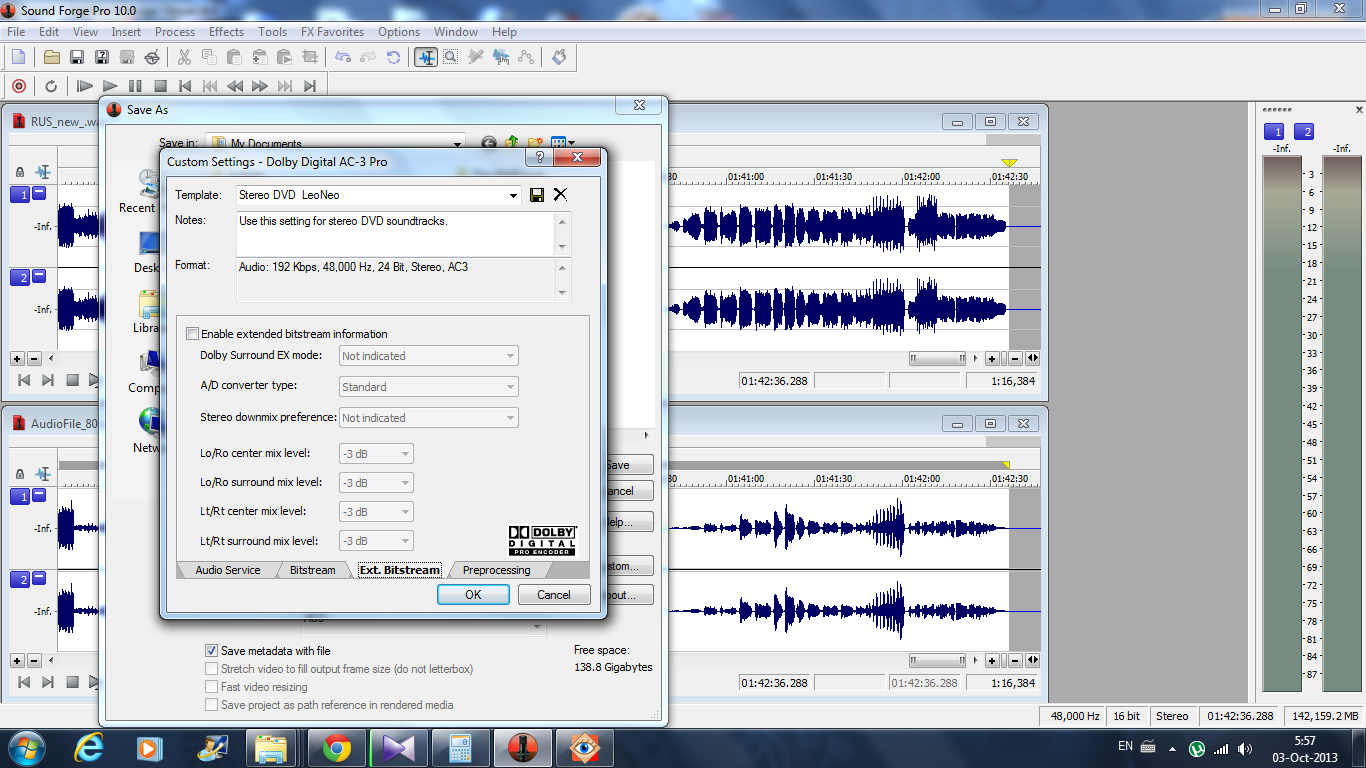Click OK in the Custom Settings dialog
The height and width of the screenshot is (768, 1366).
473,594
